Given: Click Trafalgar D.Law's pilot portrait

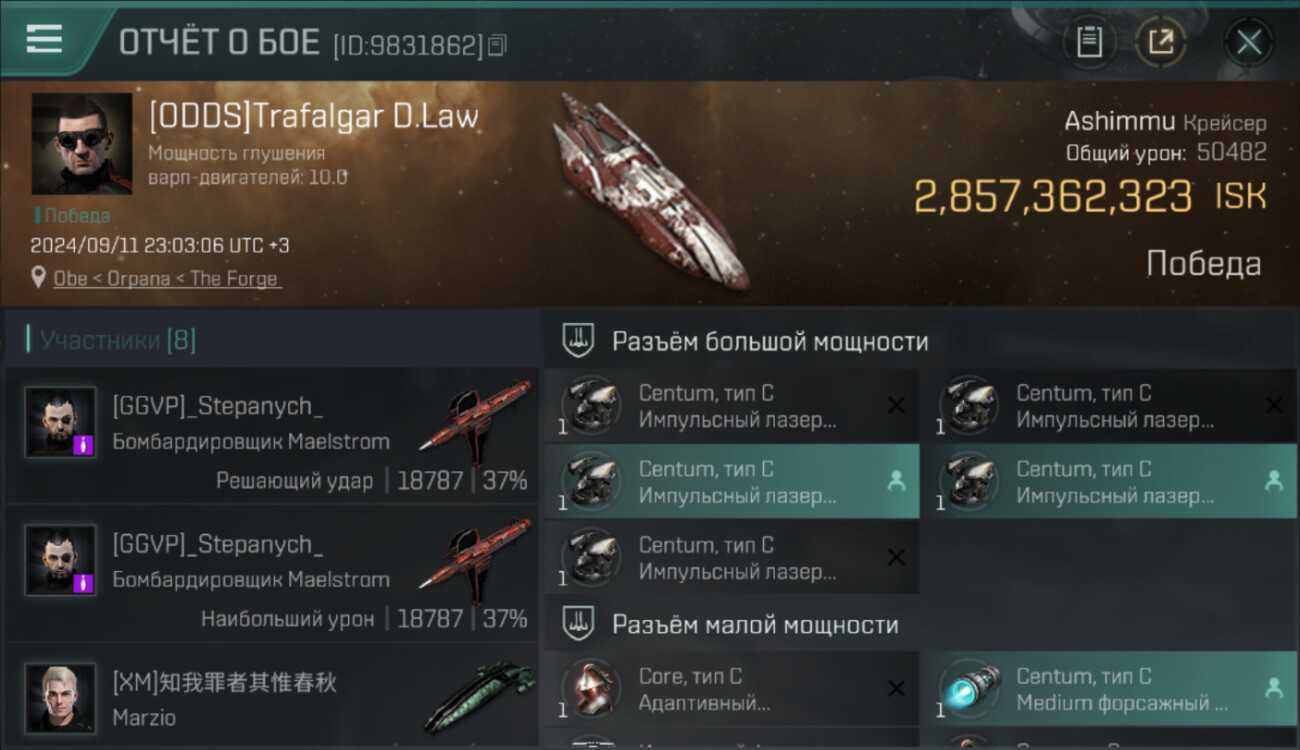Looking at the screenshot, I should click(82, 144).
